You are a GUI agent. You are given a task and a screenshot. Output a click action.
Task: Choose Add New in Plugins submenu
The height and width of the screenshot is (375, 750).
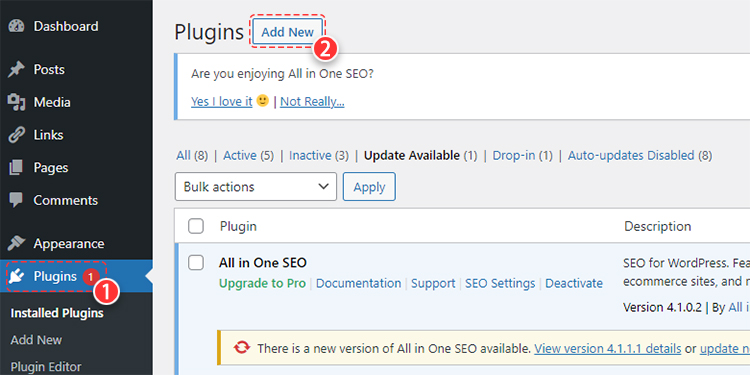point(36,340)
